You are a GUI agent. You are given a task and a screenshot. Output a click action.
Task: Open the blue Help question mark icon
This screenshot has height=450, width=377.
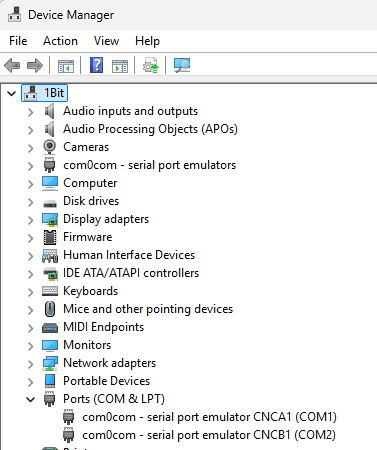tap(96, 65)
